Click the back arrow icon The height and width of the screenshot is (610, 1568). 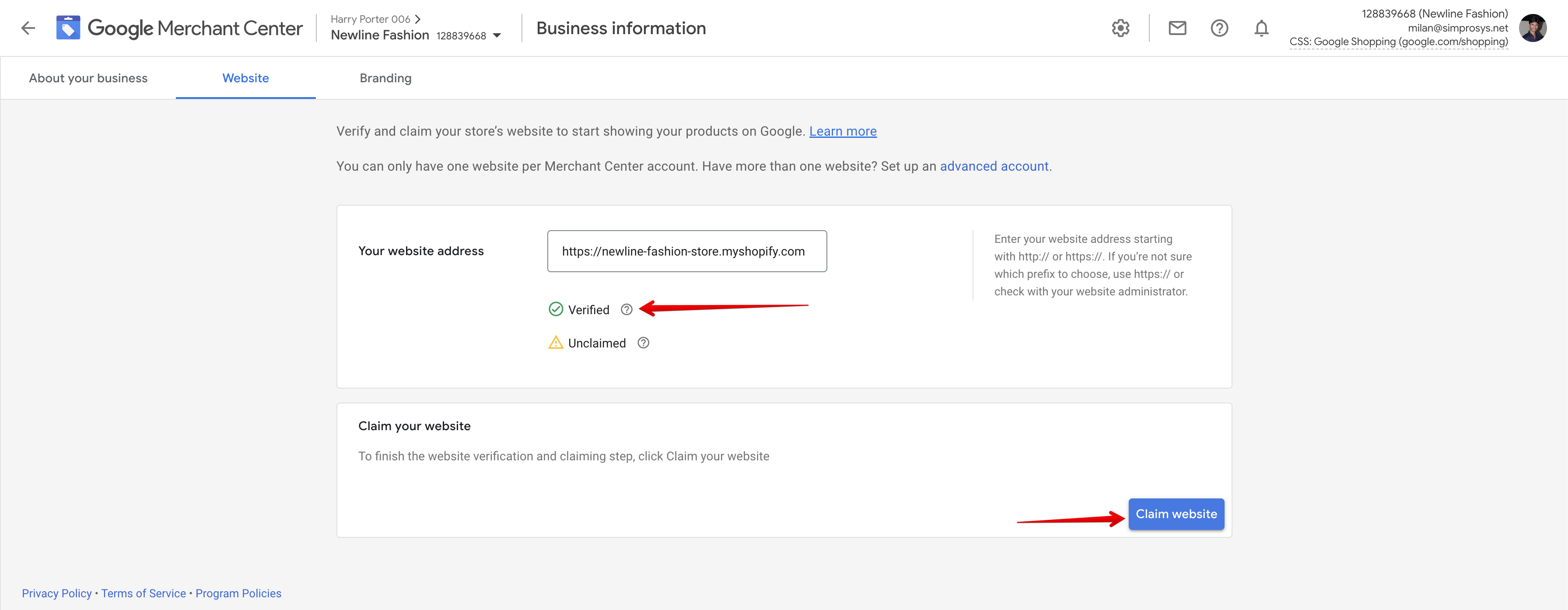click(x=28, y=28)
